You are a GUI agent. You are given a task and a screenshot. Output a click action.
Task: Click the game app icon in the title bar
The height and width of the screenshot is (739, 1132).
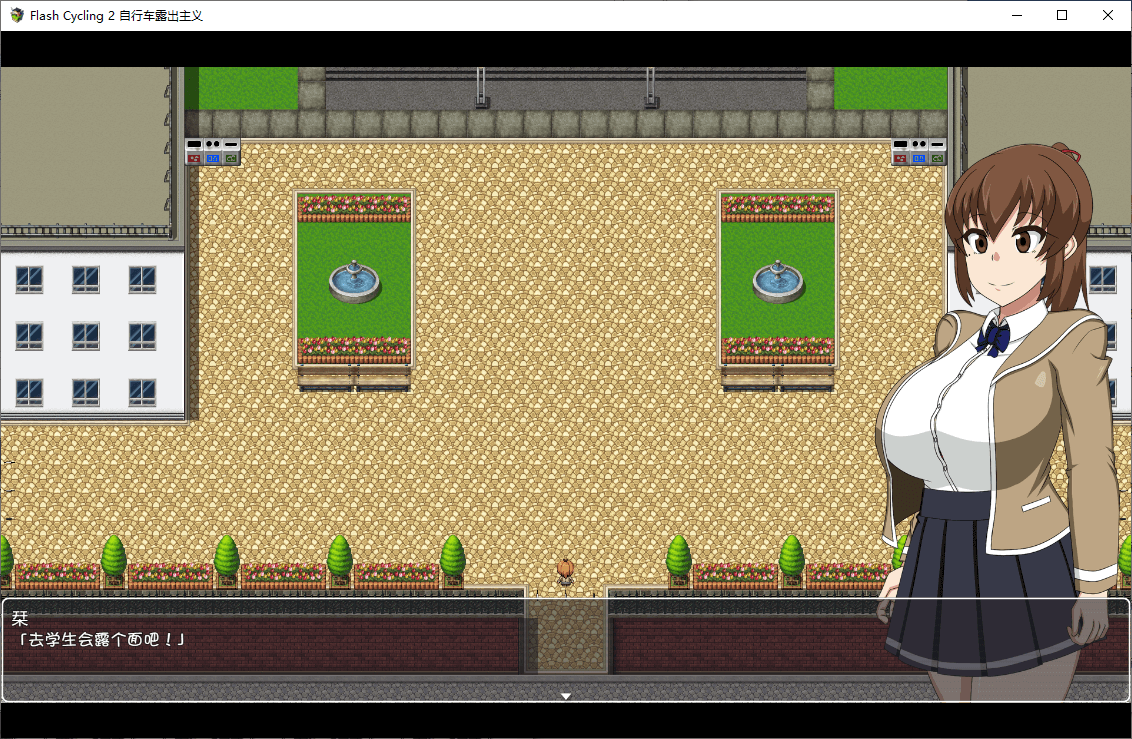[16, 15]
